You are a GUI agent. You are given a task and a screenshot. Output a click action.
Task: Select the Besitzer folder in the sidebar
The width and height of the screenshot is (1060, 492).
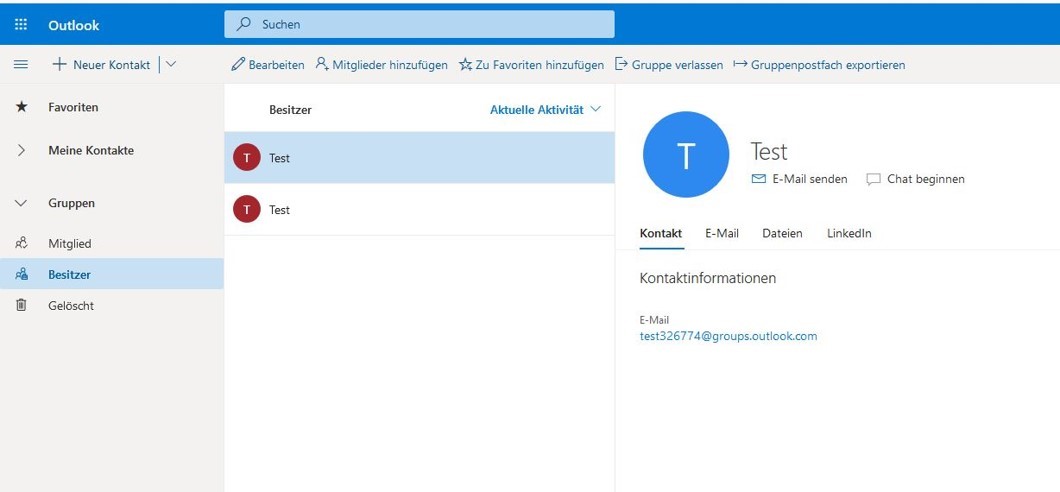(112, 274)
